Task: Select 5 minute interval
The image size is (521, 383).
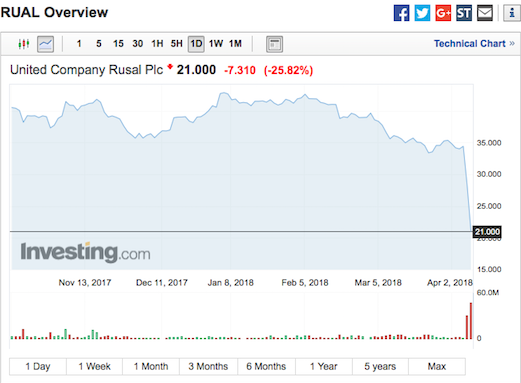Action: 99,44
